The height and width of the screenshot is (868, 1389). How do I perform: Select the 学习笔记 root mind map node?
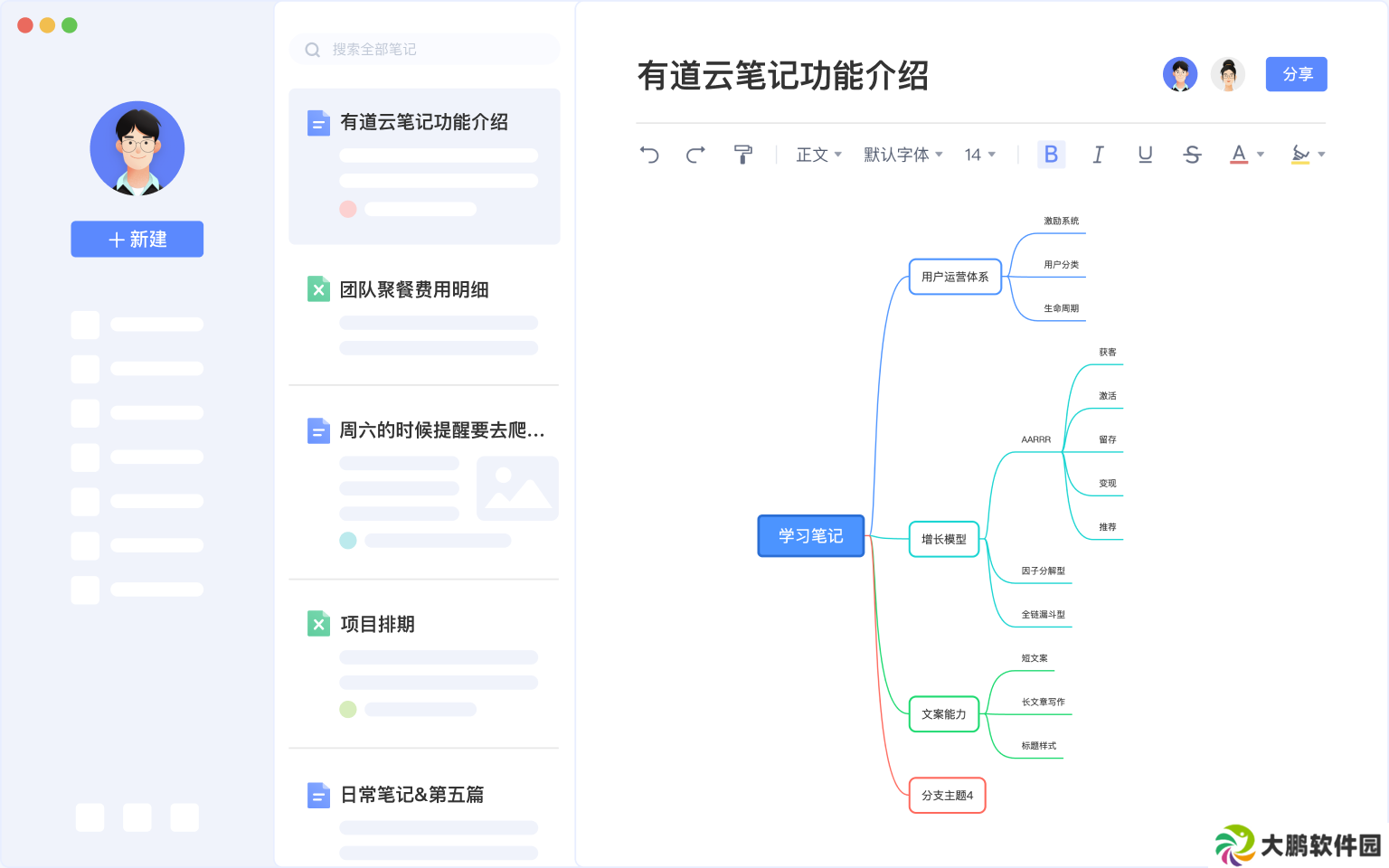pyautogui.click(x=811, y=536)
